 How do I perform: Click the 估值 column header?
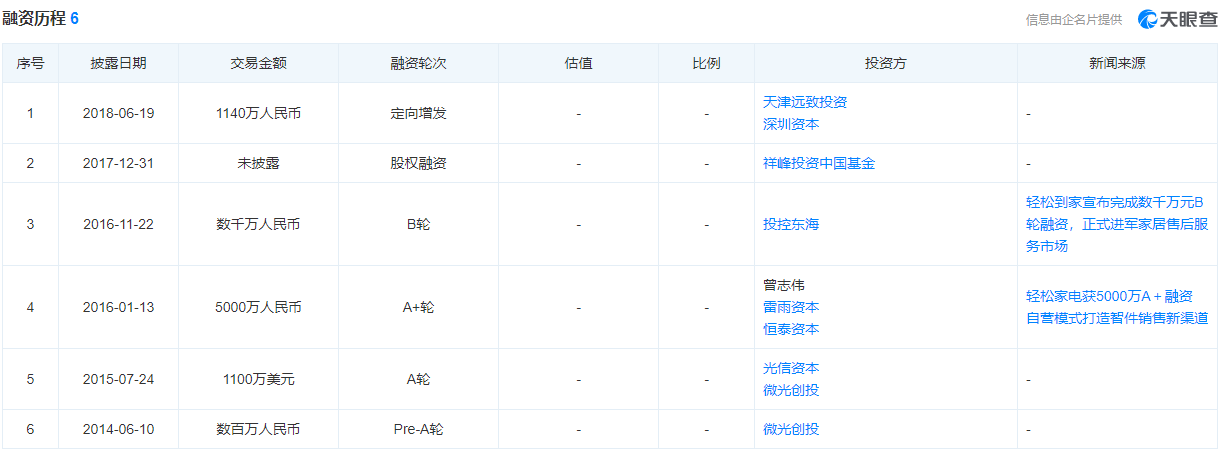[x=578, y=63]
